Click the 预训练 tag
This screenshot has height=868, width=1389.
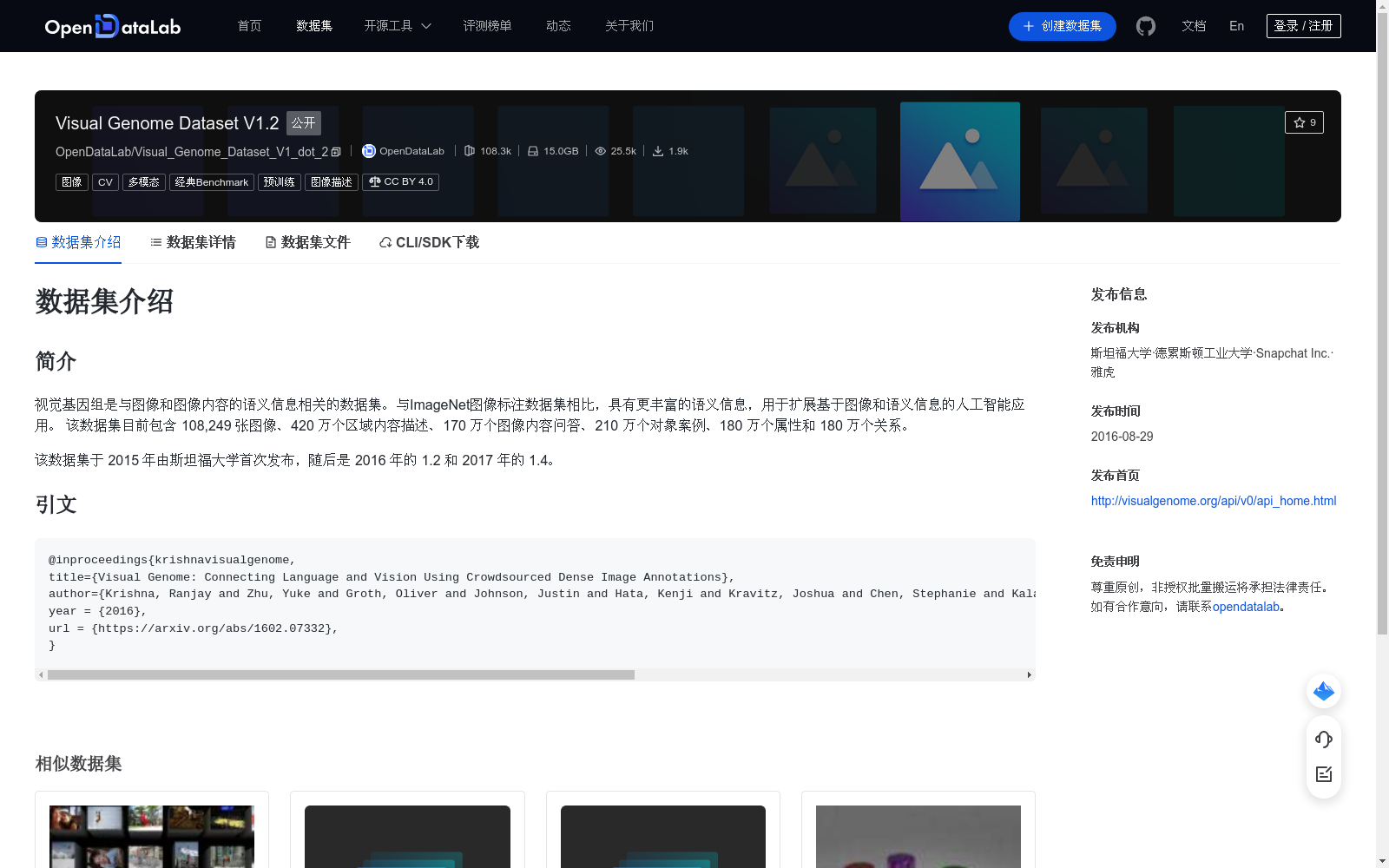click(x=280, y=182)
